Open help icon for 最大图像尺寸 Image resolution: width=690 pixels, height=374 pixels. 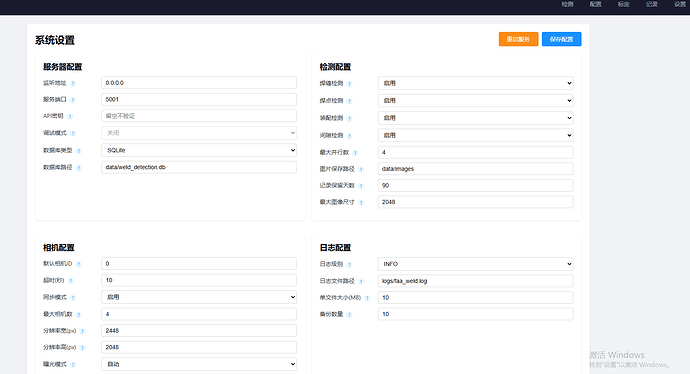coord(361,202)
